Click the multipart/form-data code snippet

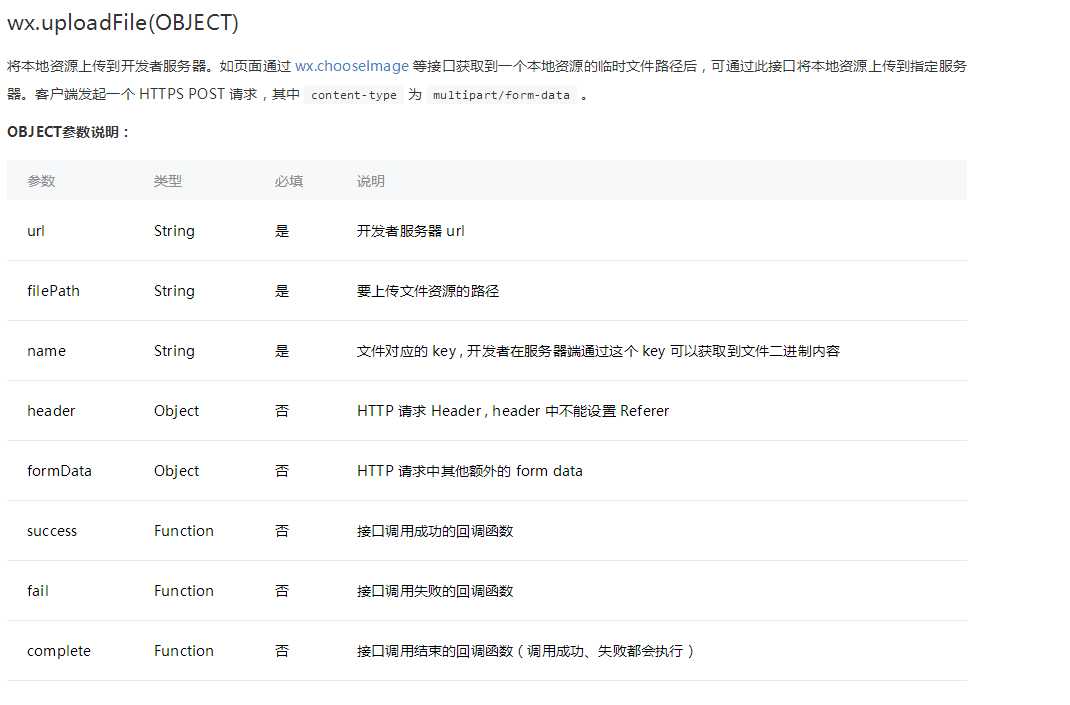tap(501, 95)
